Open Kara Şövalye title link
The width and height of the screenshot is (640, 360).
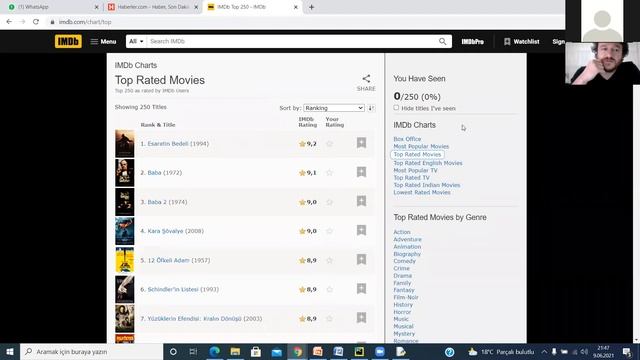(x=165, y=231)
